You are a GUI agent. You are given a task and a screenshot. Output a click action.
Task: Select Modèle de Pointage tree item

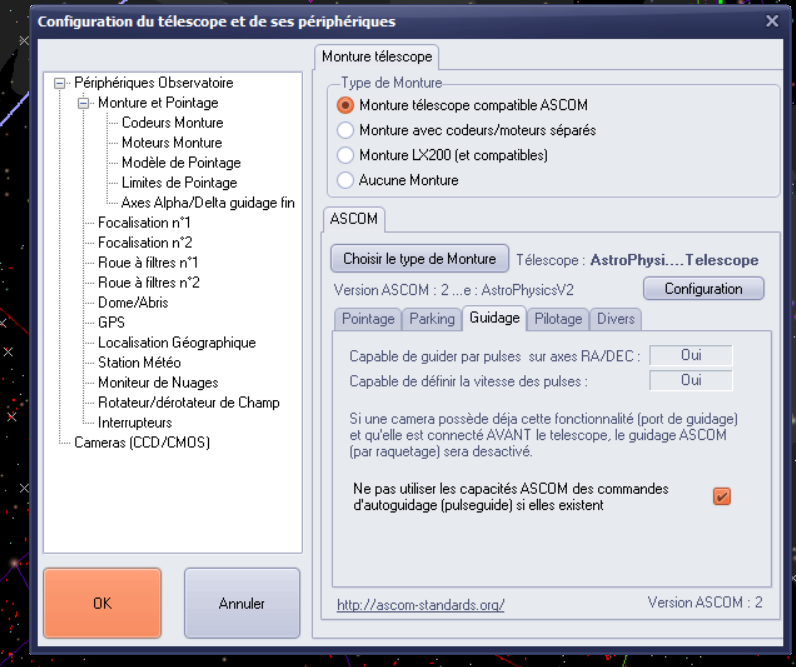click(180, 163)
